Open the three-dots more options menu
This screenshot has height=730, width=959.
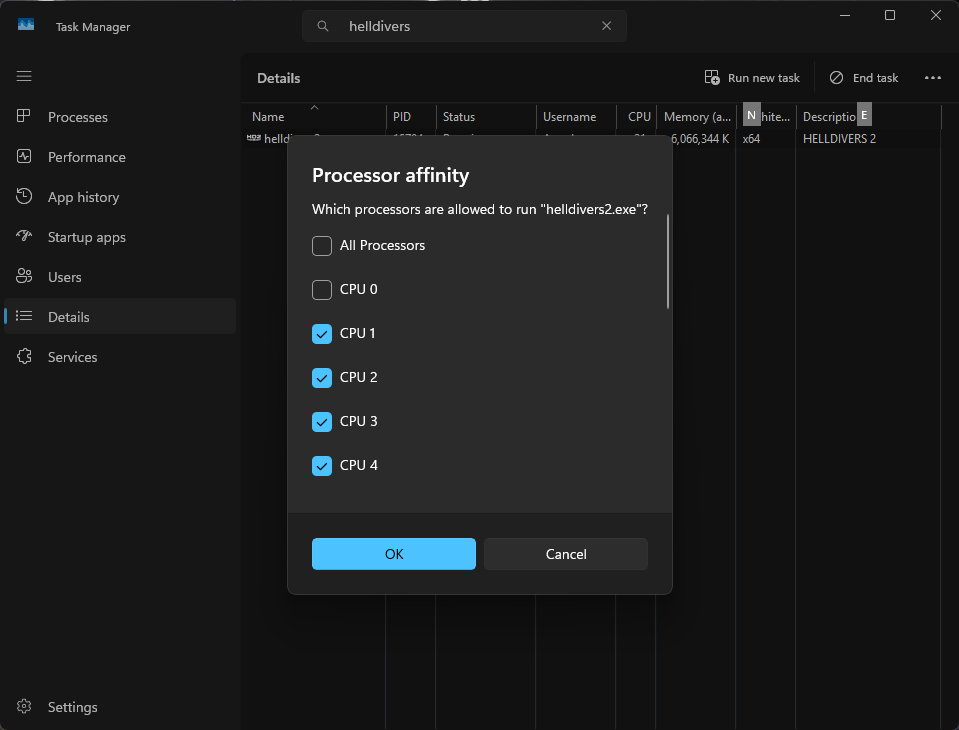click(933, 78)
